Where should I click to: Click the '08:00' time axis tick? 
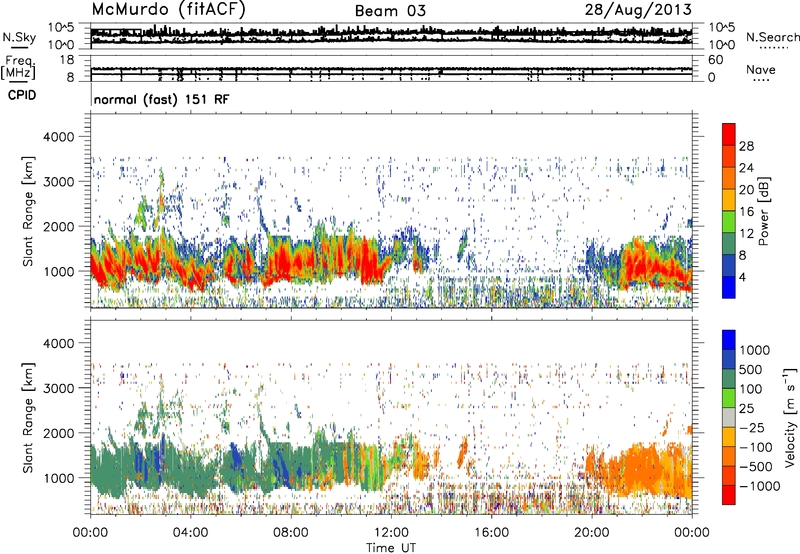pyautogui.click(x=291, y=533)
